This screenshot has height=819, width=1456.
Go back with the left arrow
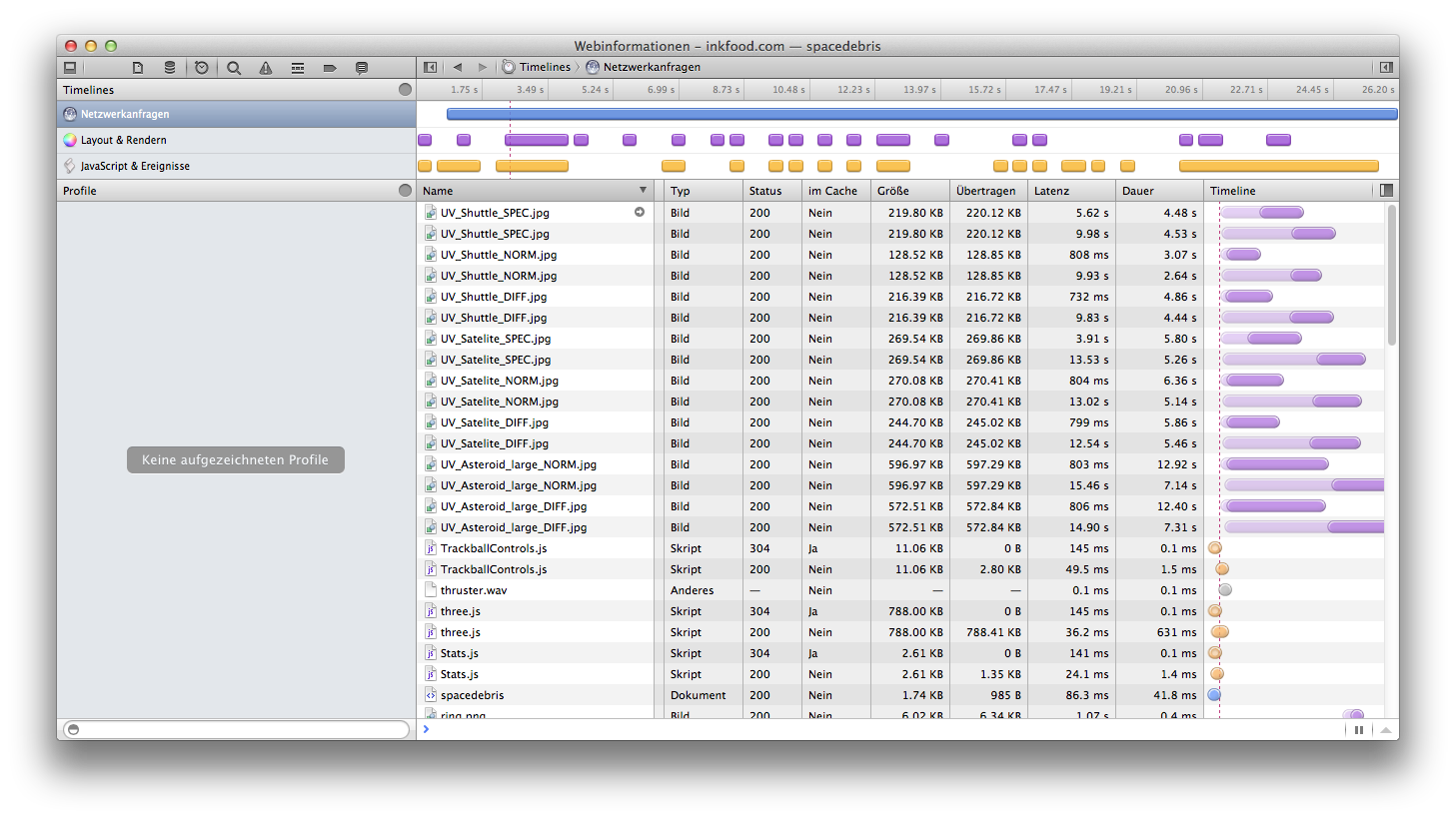[x=458, y=67]
